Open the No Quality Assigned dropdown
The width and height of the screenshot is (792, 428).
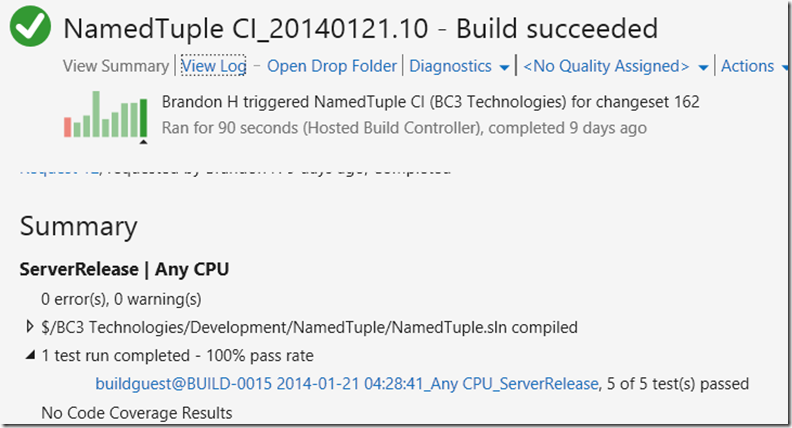point(615,66)
